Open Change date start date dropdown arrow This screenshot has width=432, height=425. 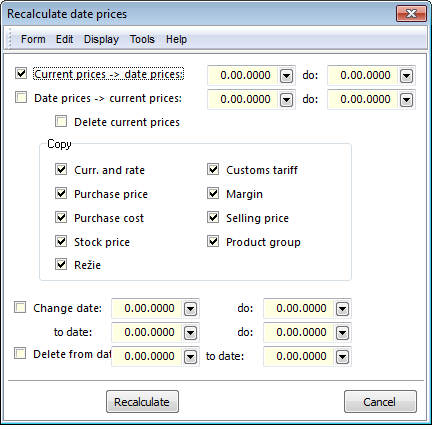[190, 309]
